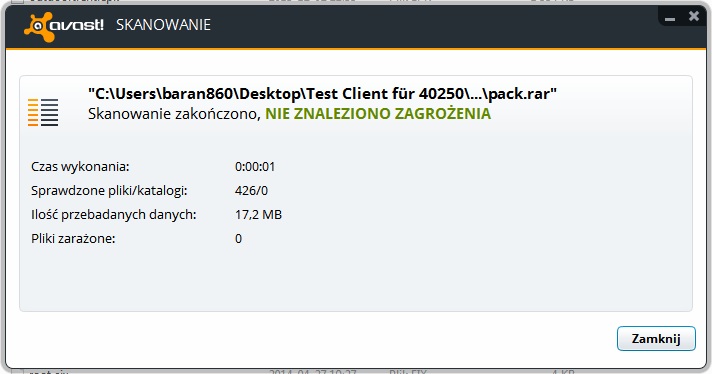Click the execution time value 0:00:01

click(255, 167)
